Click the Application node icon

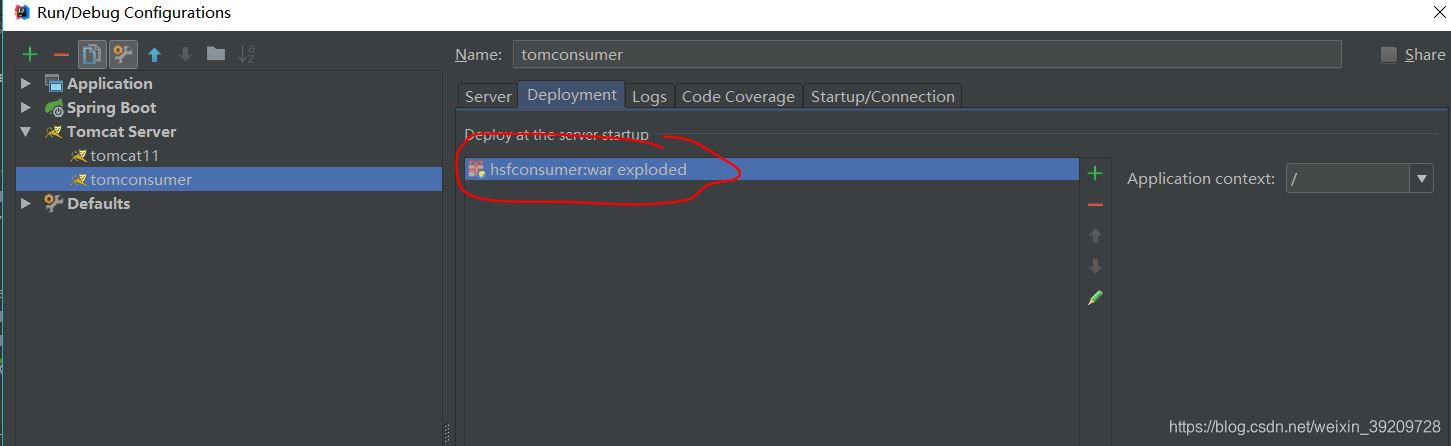(54, 84)
